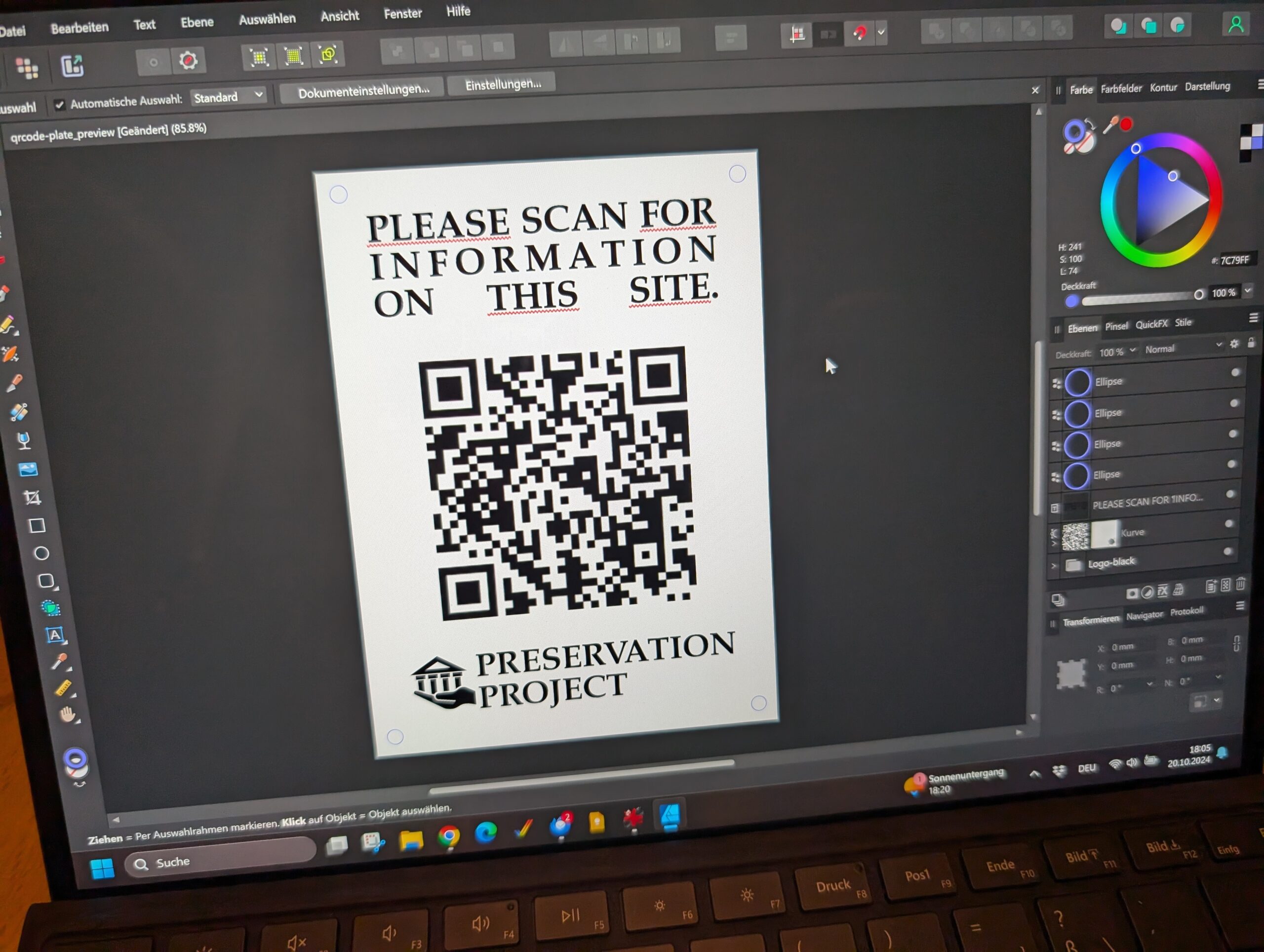Toggle the transform aspect ratio link
This screenshot has height=952, width=1264.
(1236, 644)
